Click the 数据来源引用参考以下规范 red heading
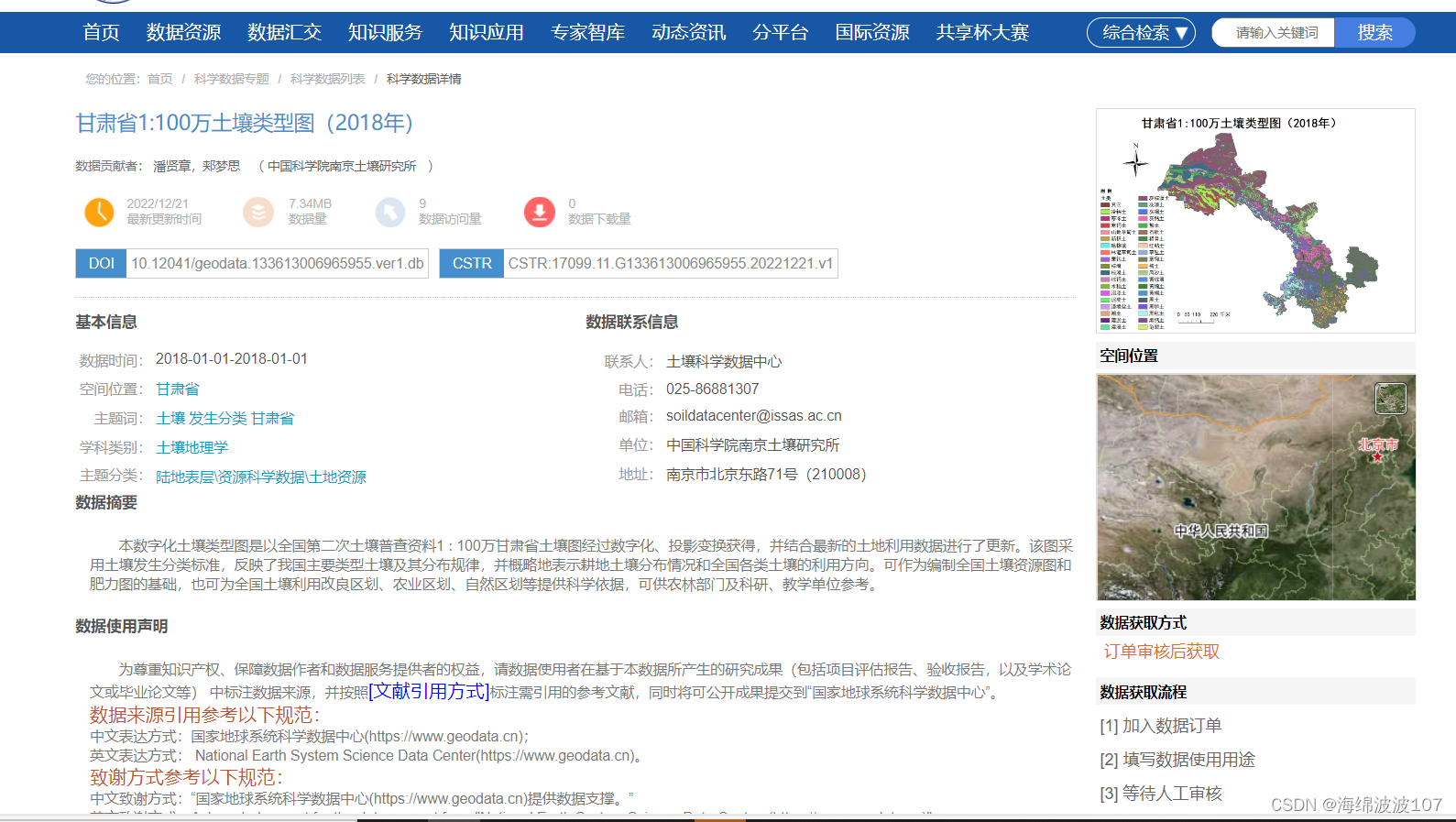The width and height of the screenshot is (1456, 822). click(x=205, y=716)
